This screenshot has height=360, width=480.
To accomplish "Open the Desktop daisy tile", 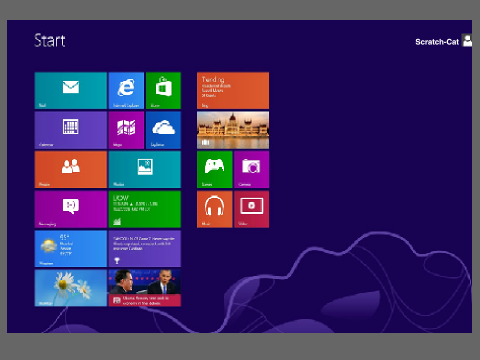I will coord(71,288).
